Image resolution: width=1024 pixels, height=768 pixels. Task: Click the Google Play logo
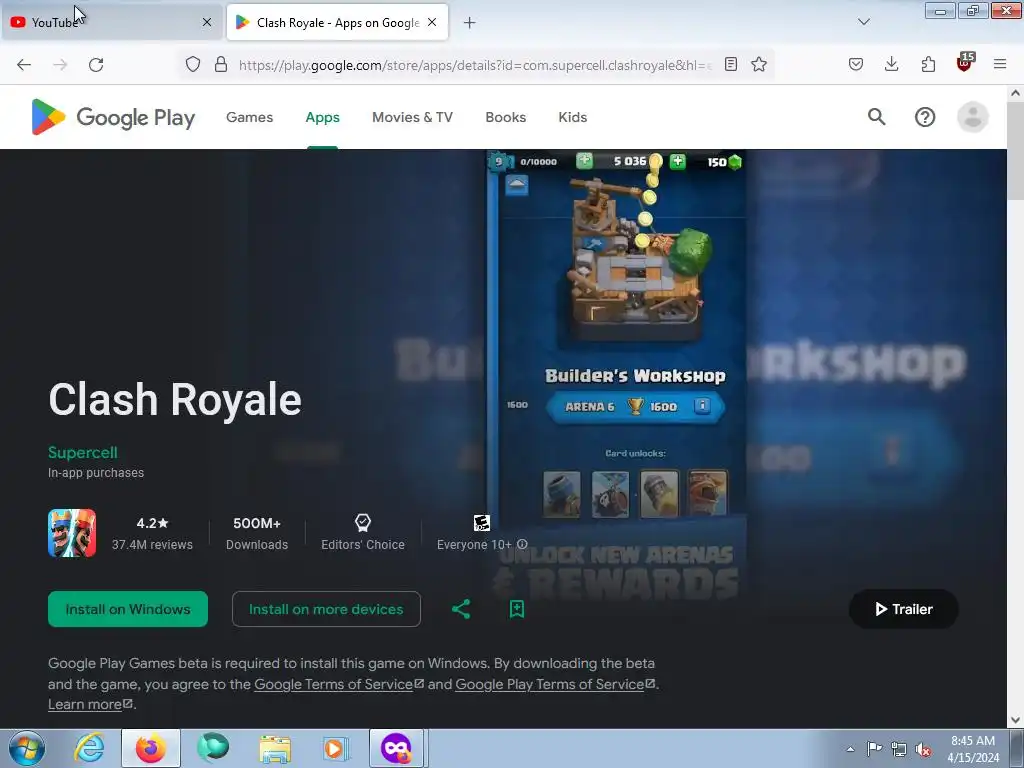point(113,117)
